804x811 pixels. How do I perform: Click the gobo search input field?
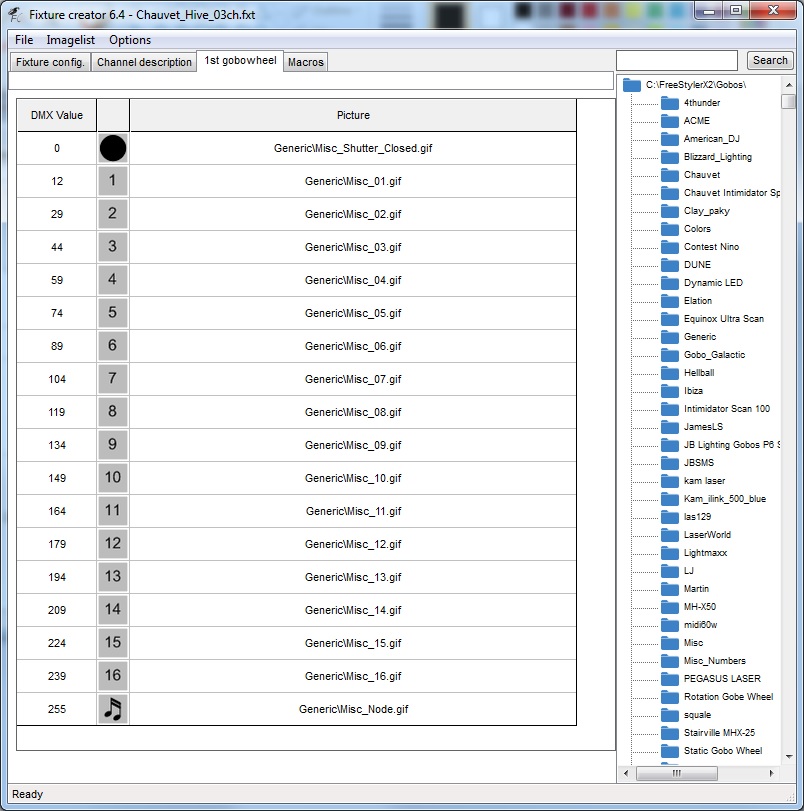(x=677, y=60)
